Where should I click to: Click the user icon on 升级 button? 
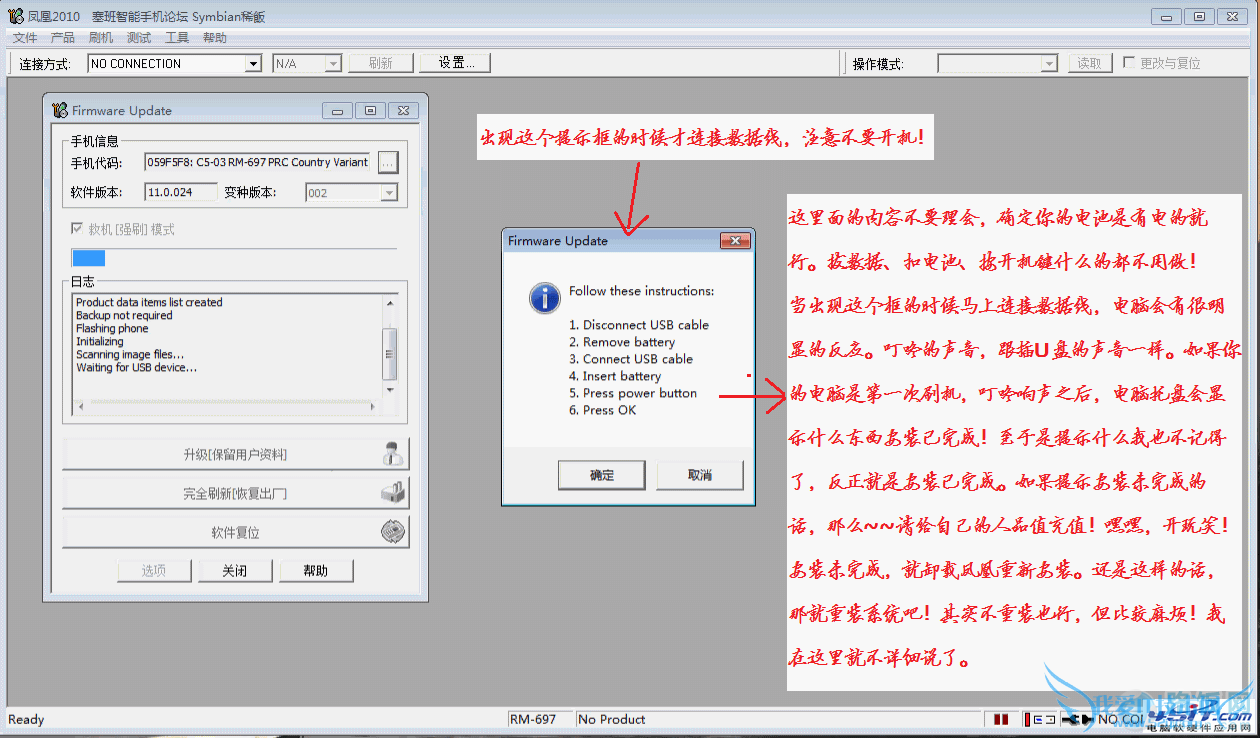pos(393,454)
